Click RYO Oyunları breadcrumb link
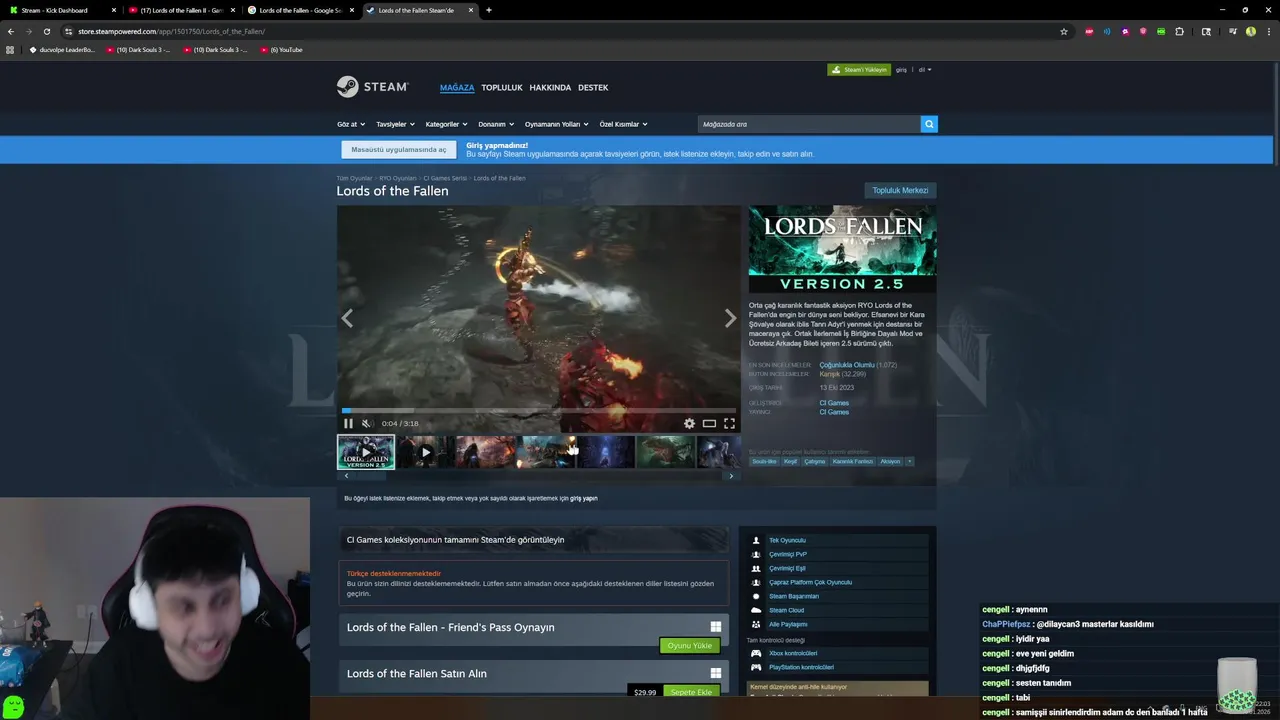This screenshot has width=1280, height=720. pos(398,178)
